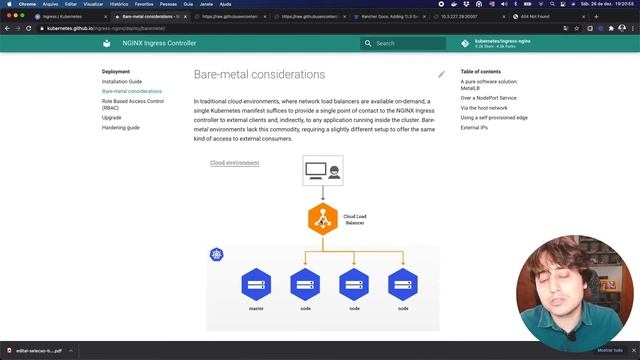Open Role Based Access Control (RBAC) link
Image resolution: width=640 pixels, height=360 pixels.
coord(133,104)
